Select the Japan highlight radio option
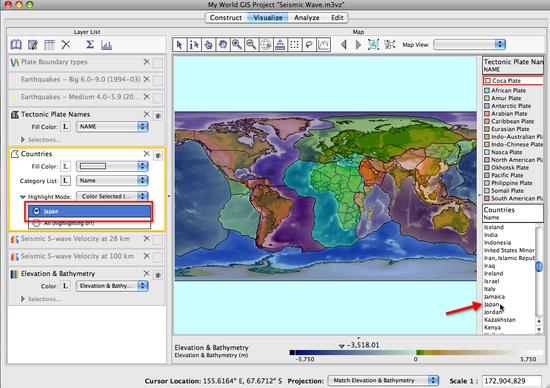This screenshot has width=550, height=388. 36,211
